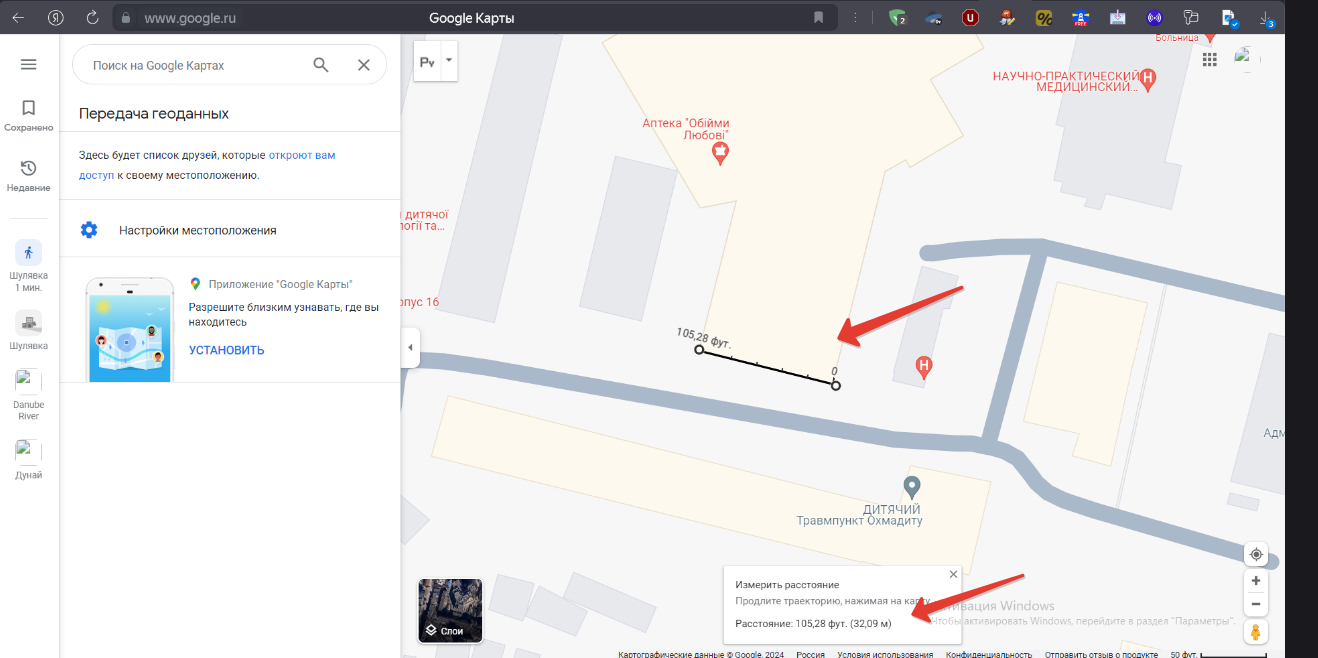Open the green shield extension with badge 2
1318x658 pixels.
tap(896, 18)
